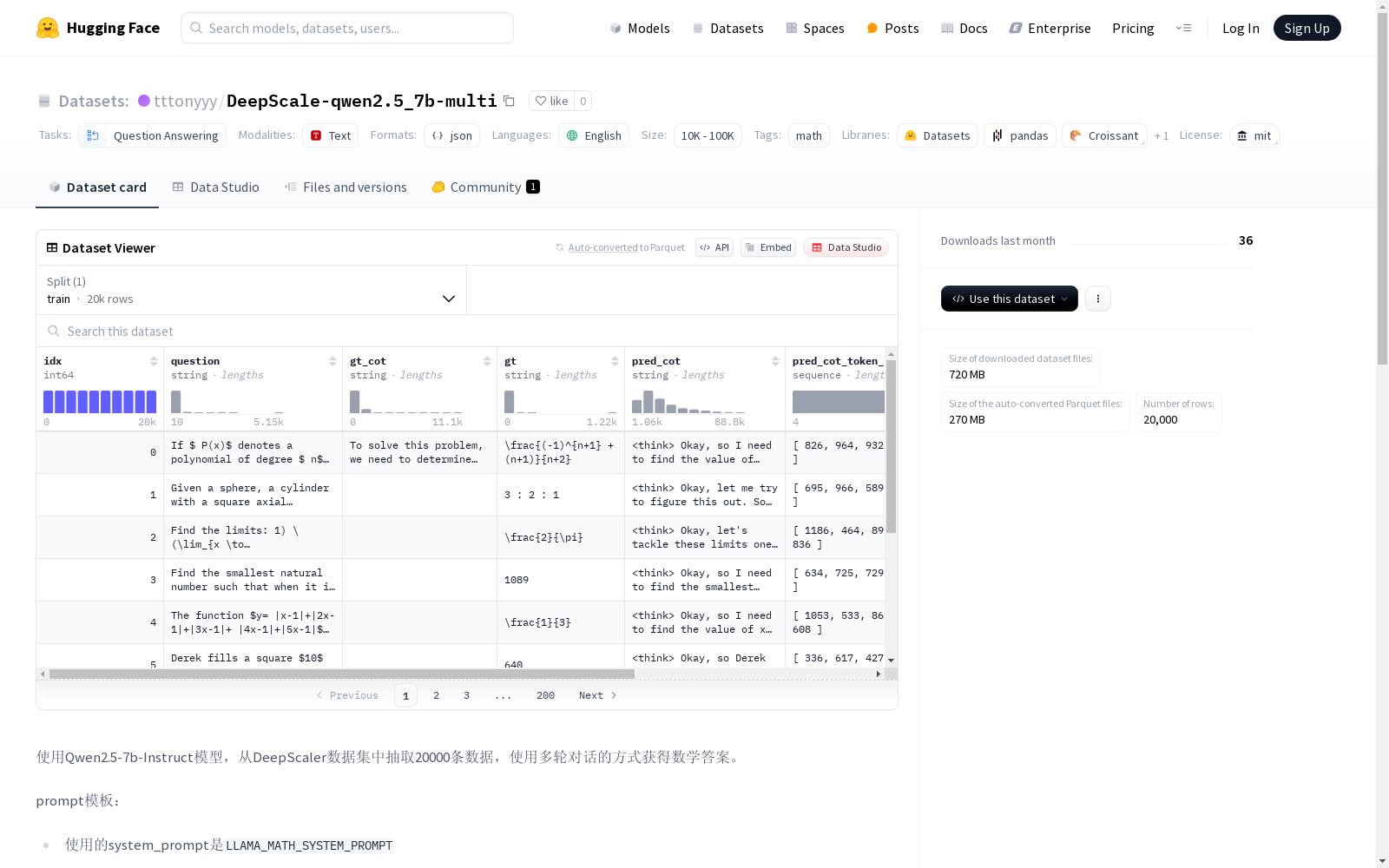
Task: Go to Models in top navigation
Action: pos(640,28)
